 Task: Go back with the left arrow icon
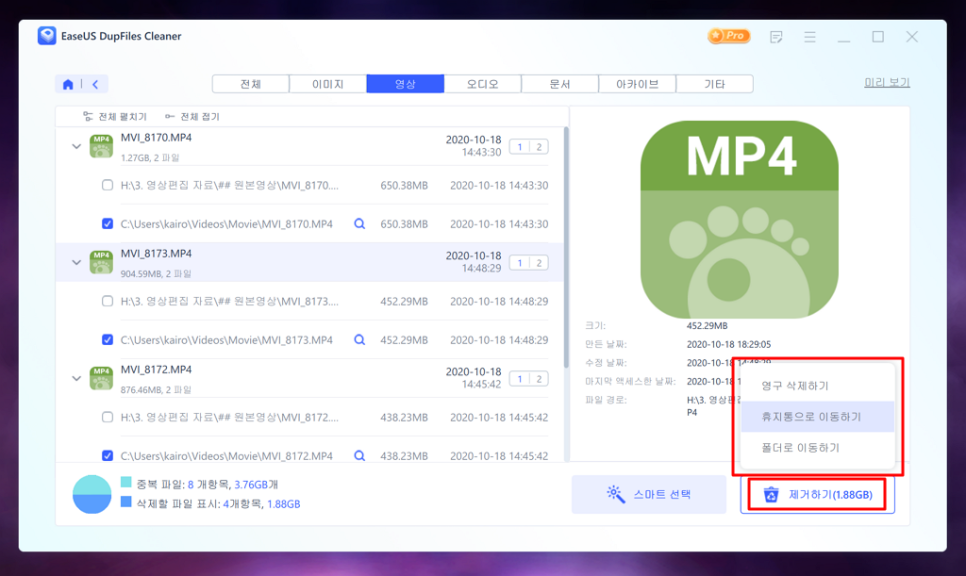95,84
